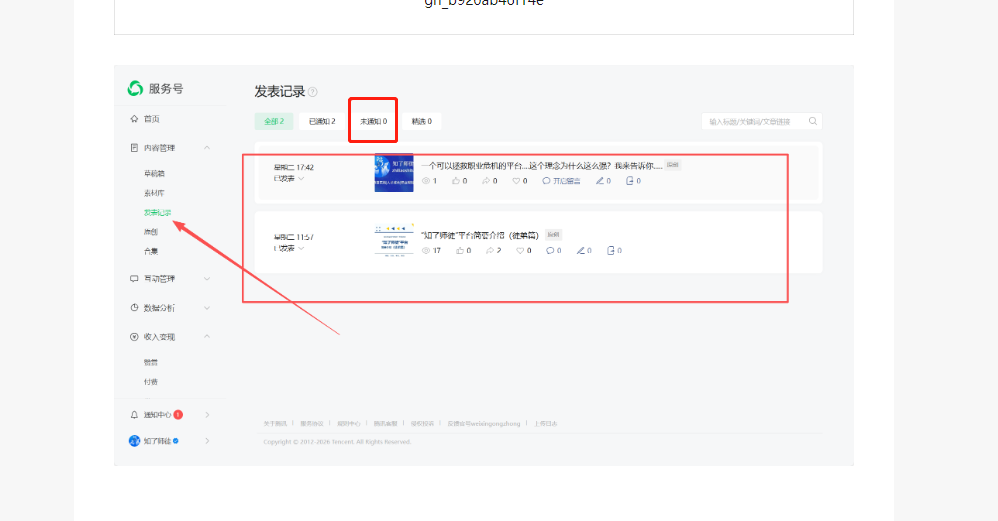The image size is (998, 521).
Task: Click the thumbs-up icon of the 17:42 article
Action: (x=456, y=181)
